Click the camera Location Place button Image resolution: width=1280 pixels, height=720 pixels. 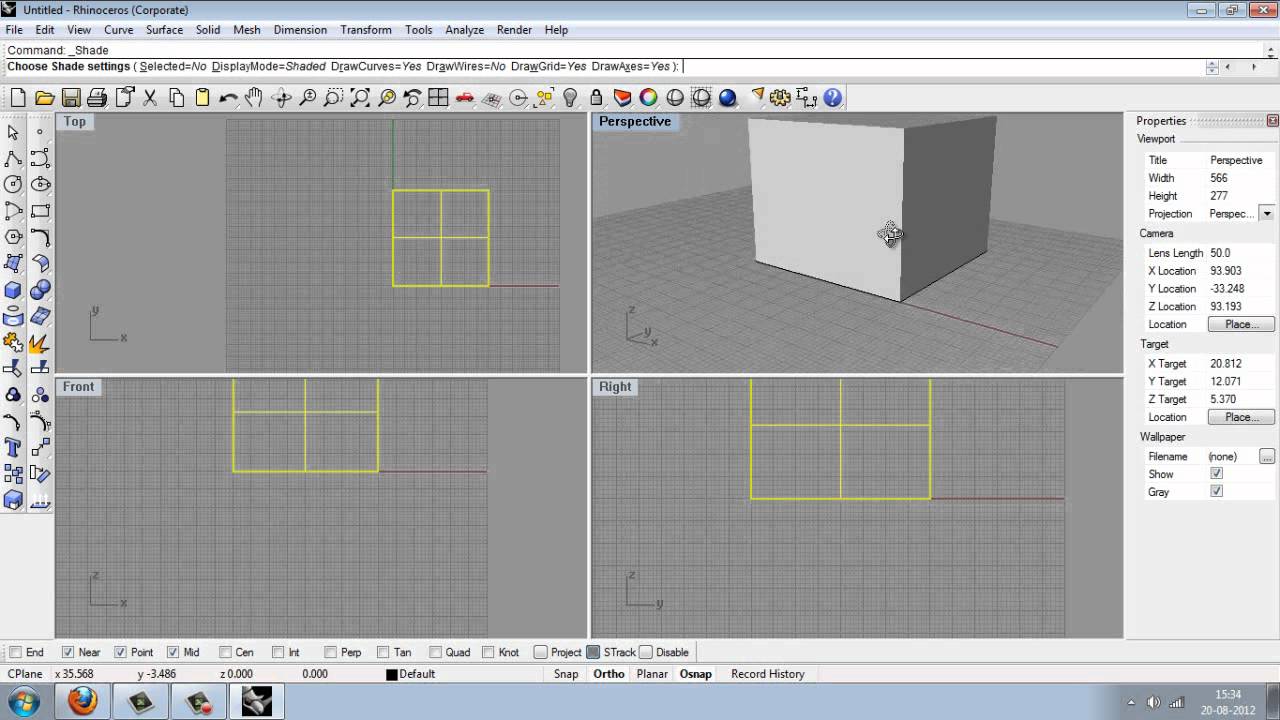(x=1241, y=324)
